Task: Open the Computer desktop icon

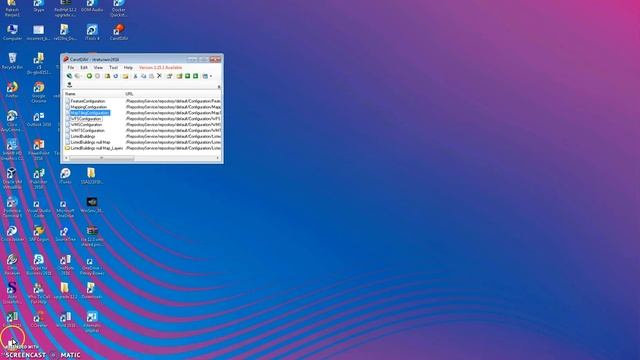Action: [12, 33]
